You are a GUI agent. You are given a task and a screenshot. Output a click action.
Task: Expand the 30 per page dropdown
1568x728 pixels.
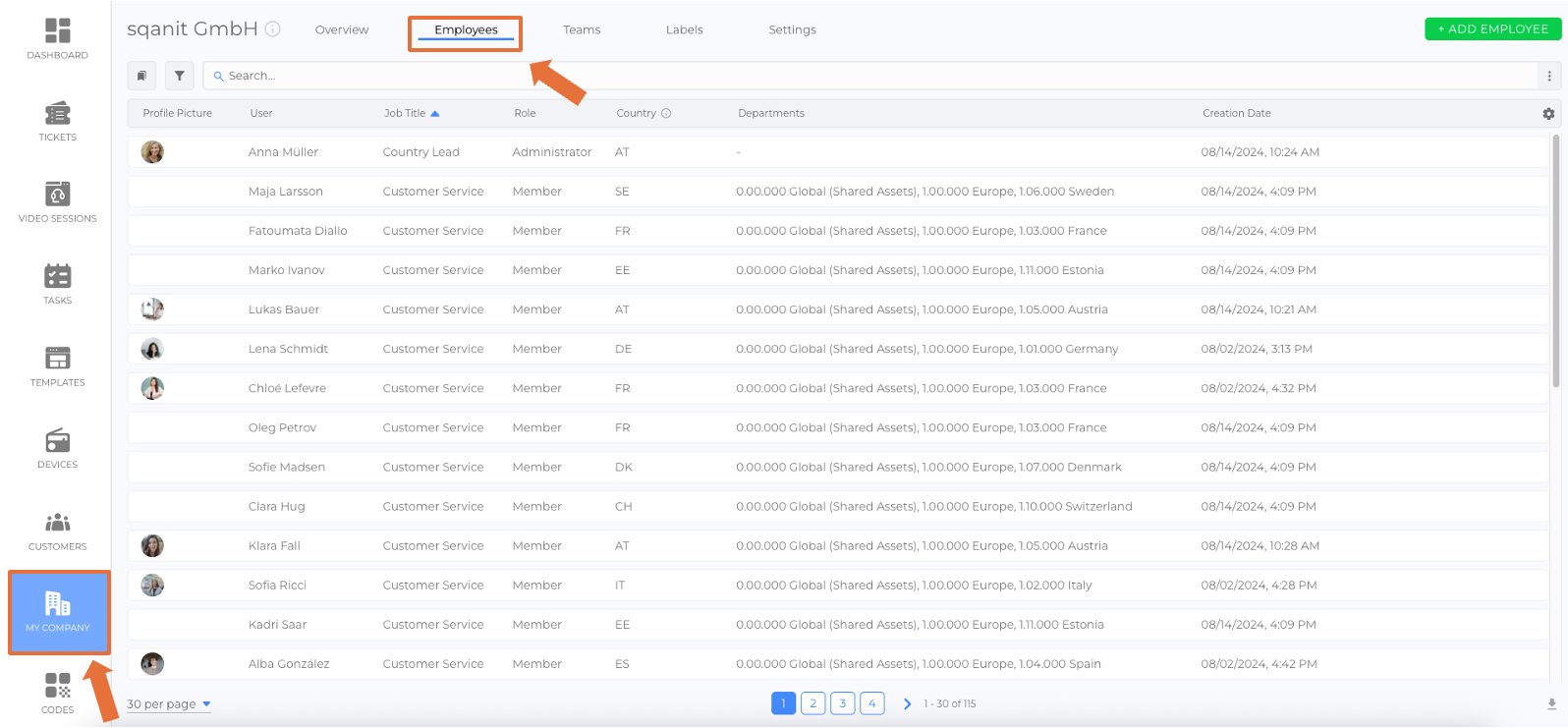[x=168, y=703]
